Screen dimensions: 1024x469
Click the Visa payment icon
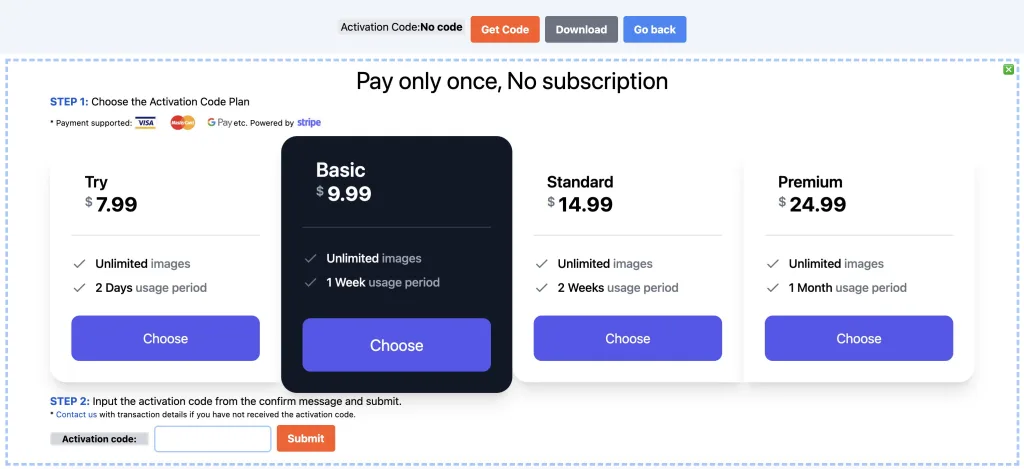[x=146, y=123]
